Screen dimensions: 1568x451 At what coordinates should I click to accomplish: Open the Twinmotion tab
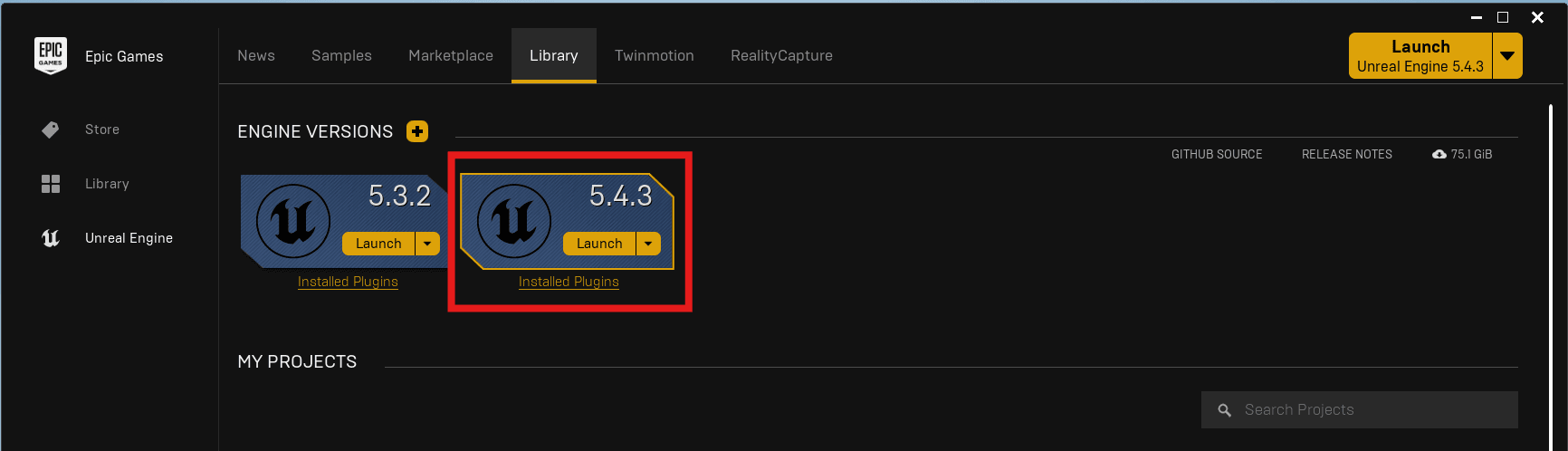[655, 55]
